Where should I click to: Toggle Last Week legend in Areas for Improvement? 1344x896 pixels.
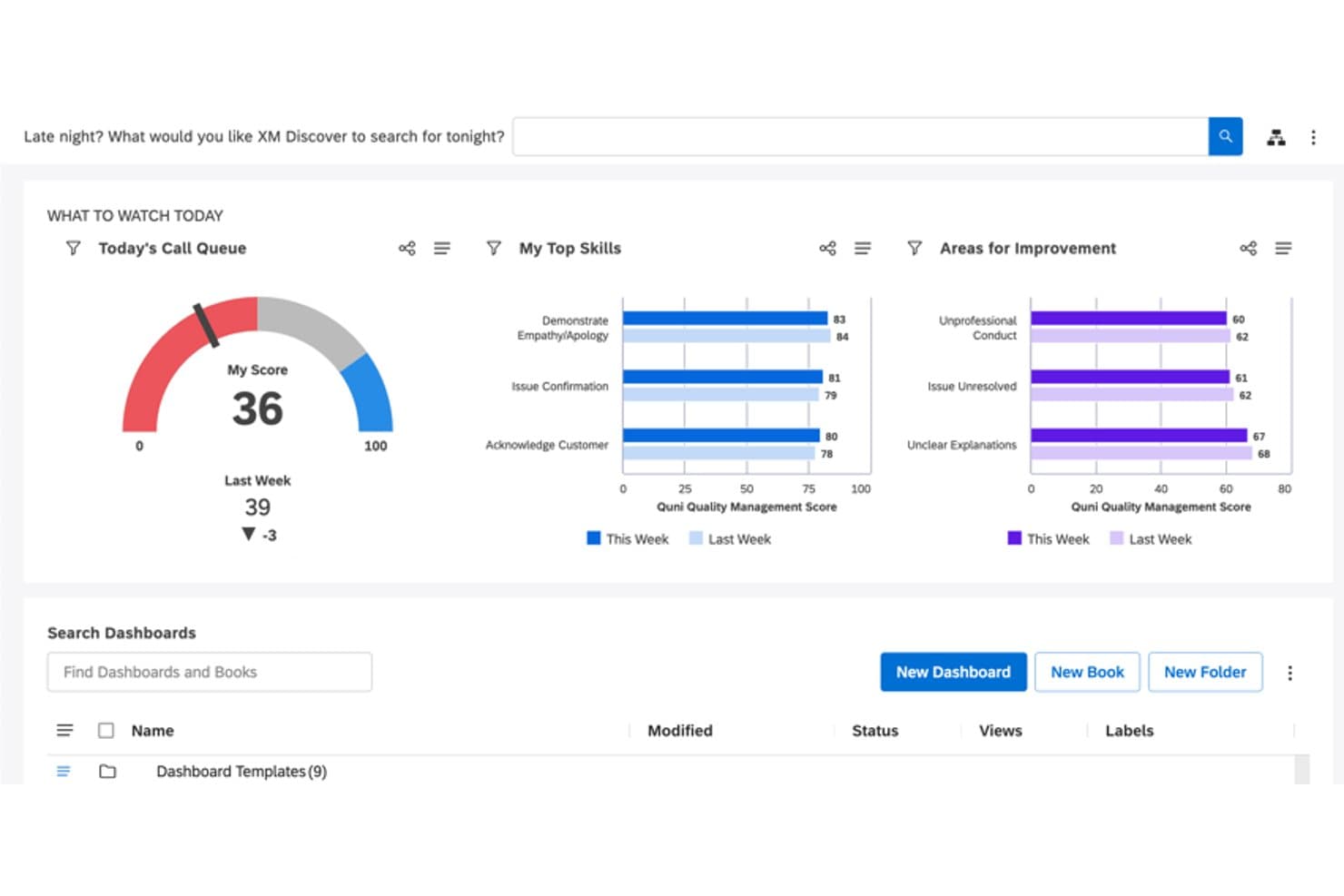[x=1151, y=538]
